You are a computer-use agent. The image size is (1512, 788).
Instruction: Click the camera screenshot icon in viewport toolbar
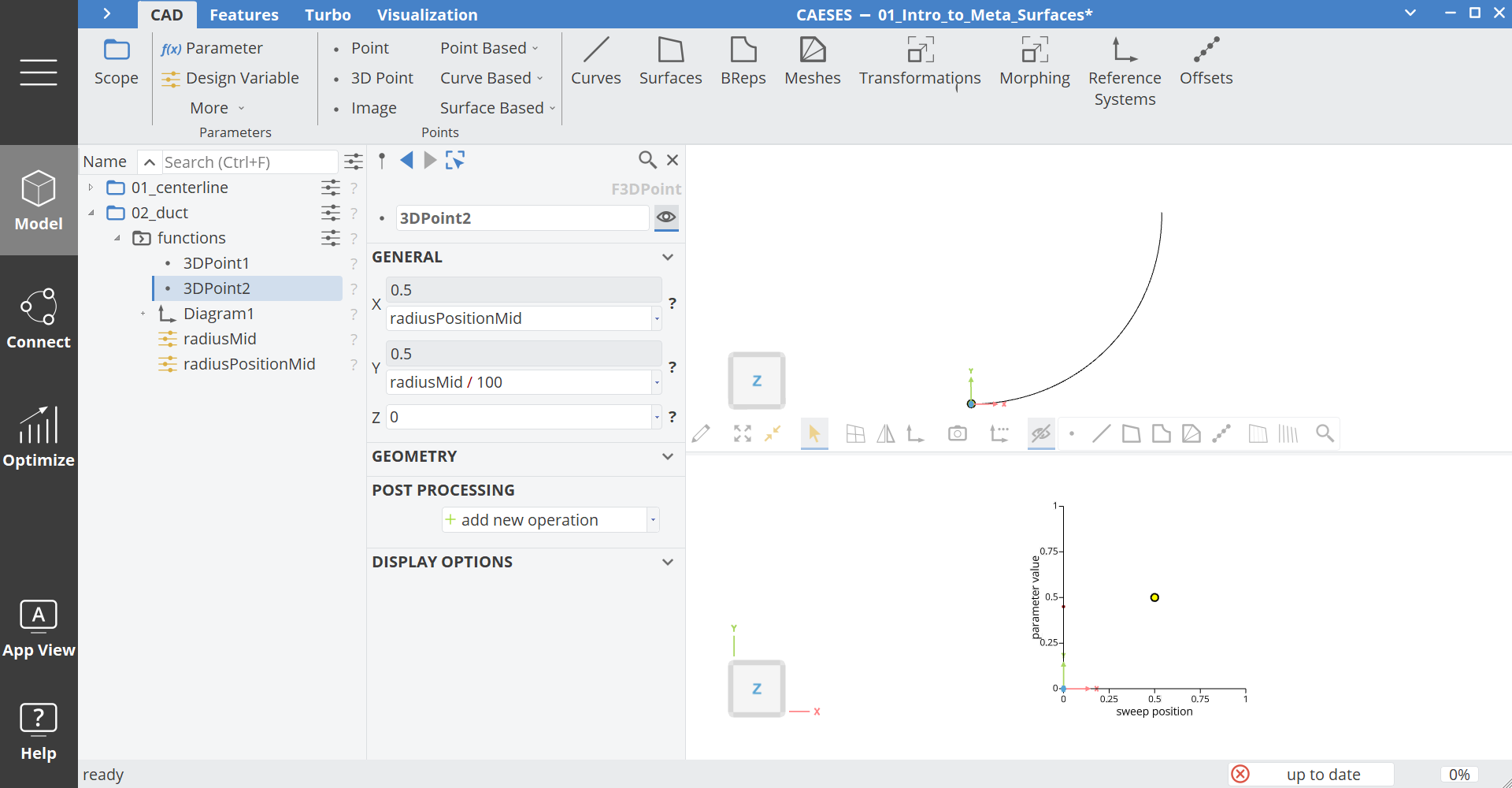(x=957, y=433)
